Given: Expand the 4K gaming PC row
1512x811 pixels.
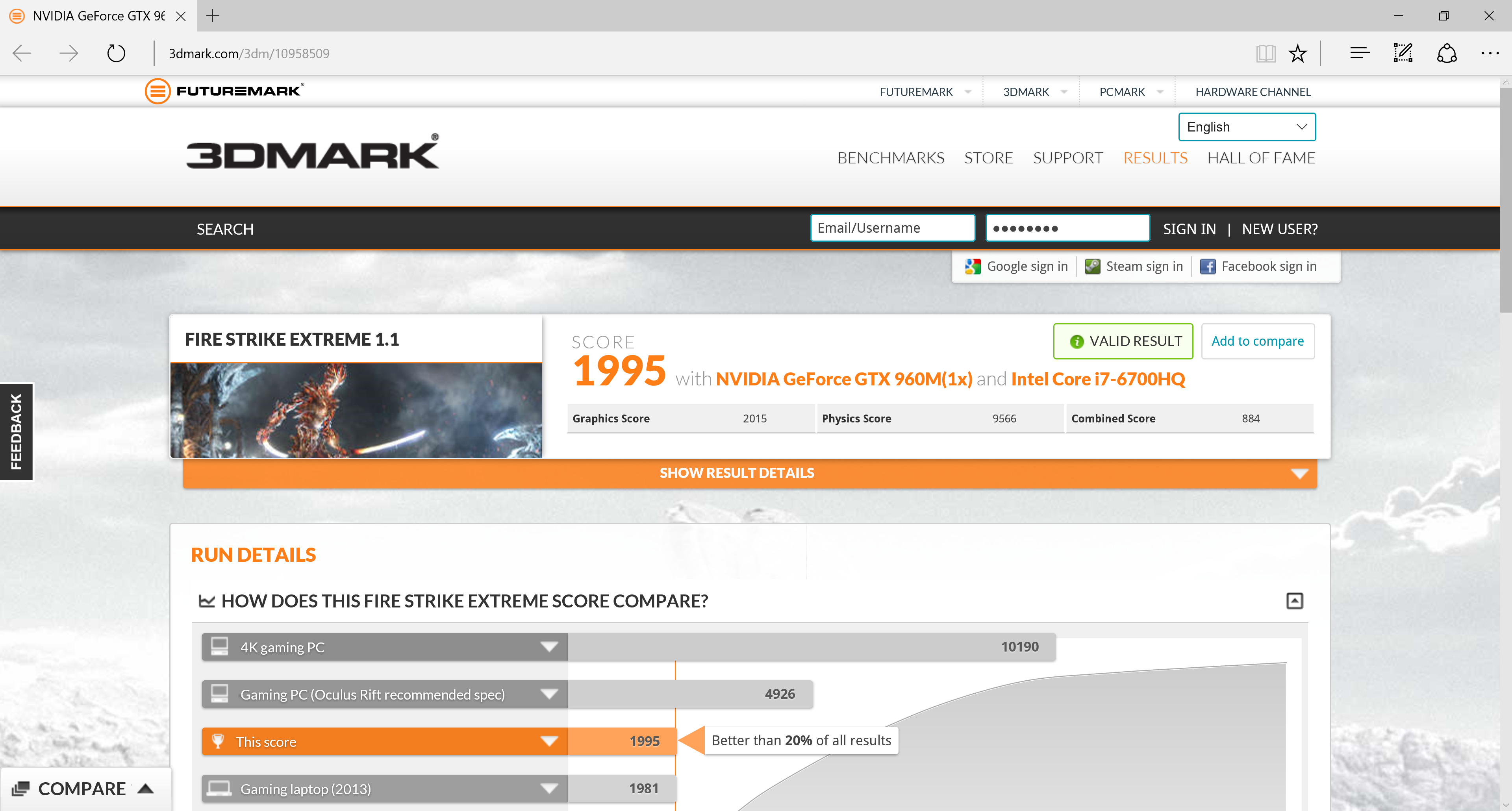Looking at the screenshot, I should 549,647.
